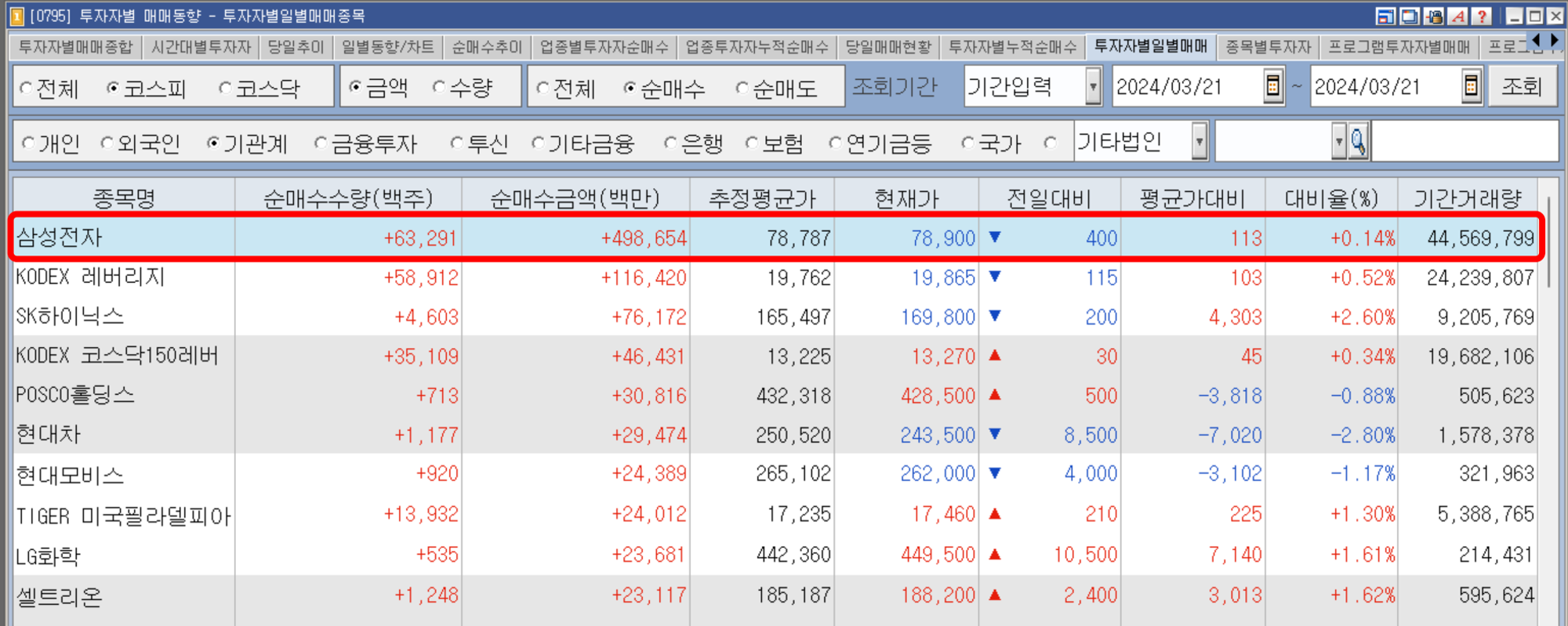Select the 금융투자 radio button
Image resolution: width=1568 pixels, height=626 pixels.
tap(321, 143)
